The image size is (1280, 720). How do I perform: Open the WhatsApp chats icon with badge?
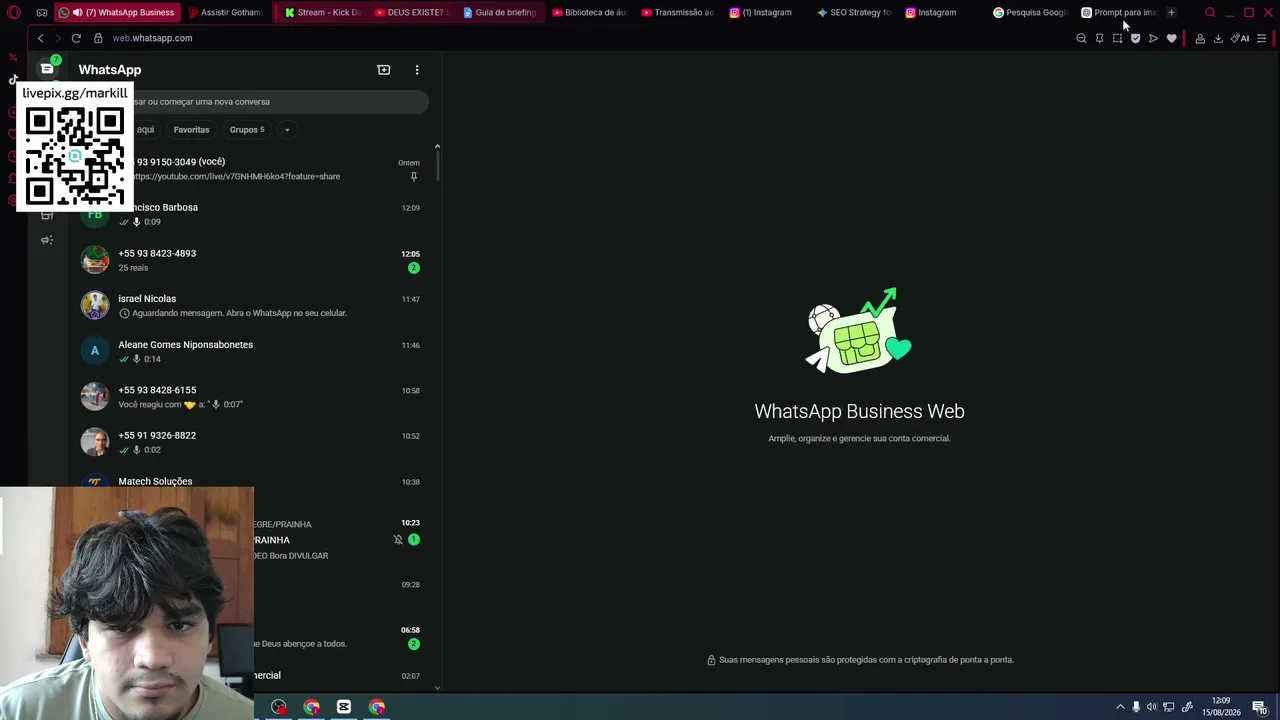coord(47,68)
